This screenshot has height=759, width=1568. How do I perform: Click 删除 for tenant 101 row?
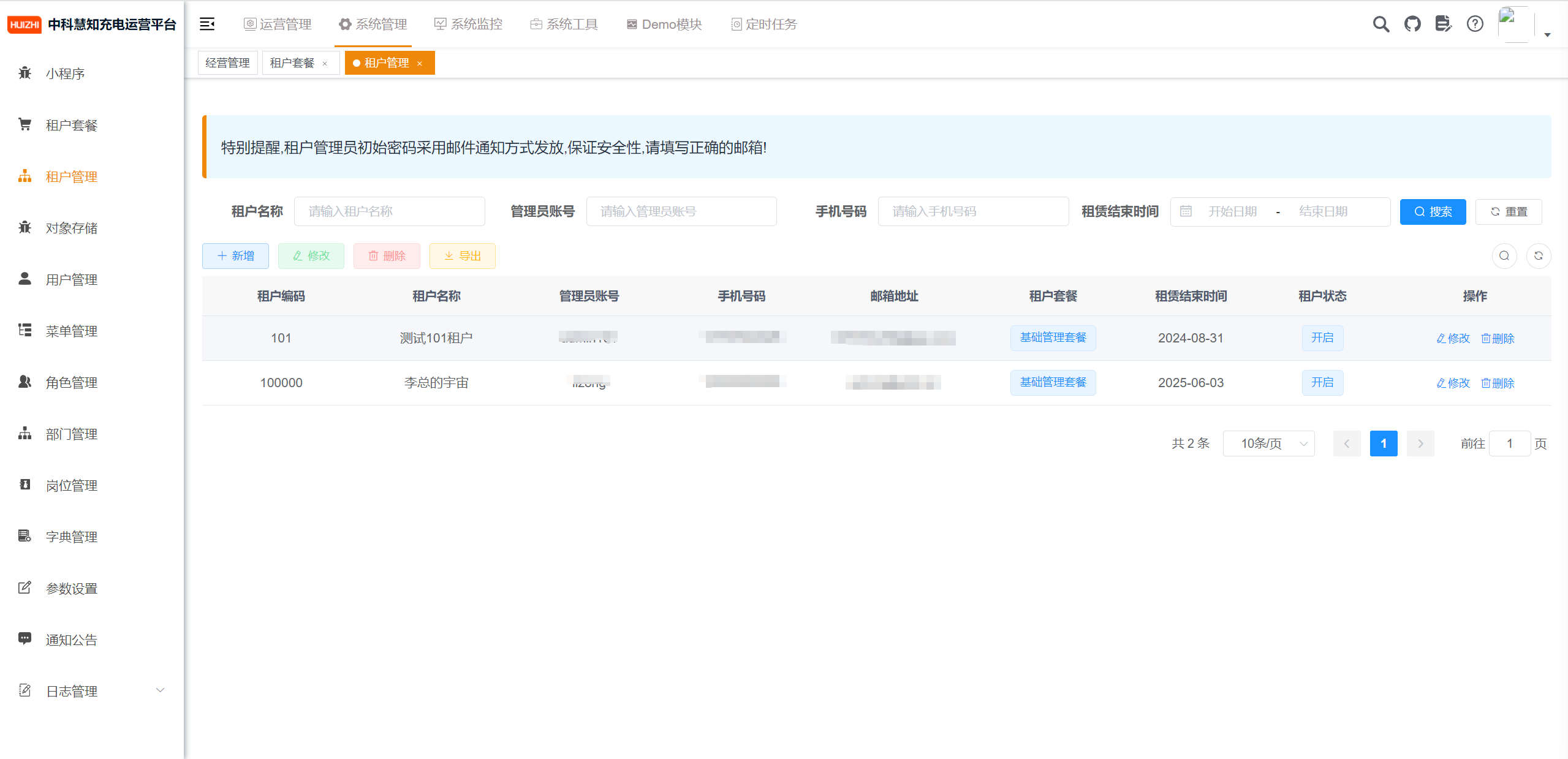coord(1498,338)
